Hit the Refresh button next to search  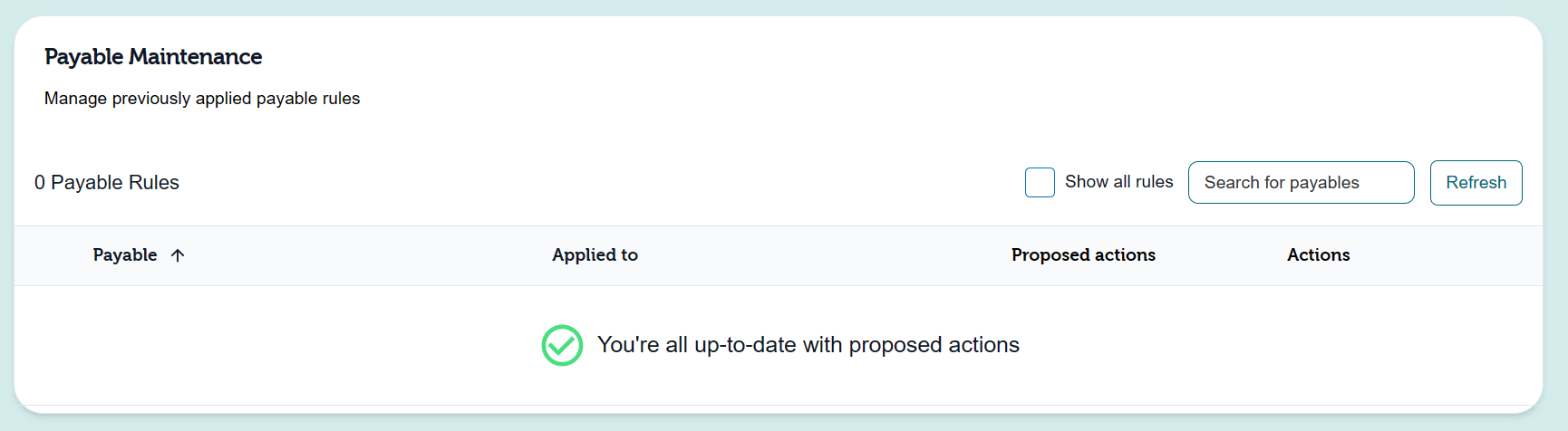tap(1476, 182)
